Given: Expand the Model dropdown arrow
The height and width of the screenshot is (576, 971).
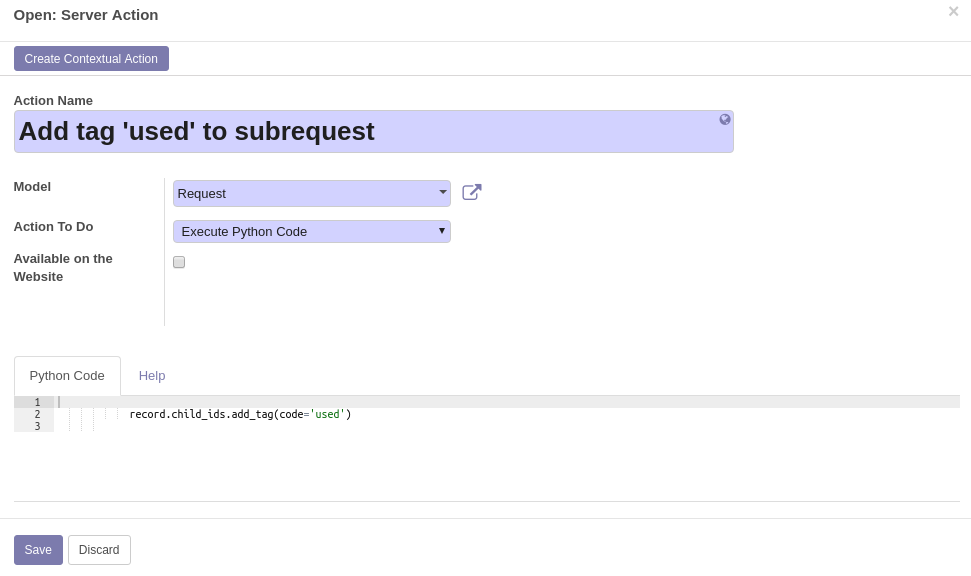Looking at the screenshot, I should pos(443,192).
